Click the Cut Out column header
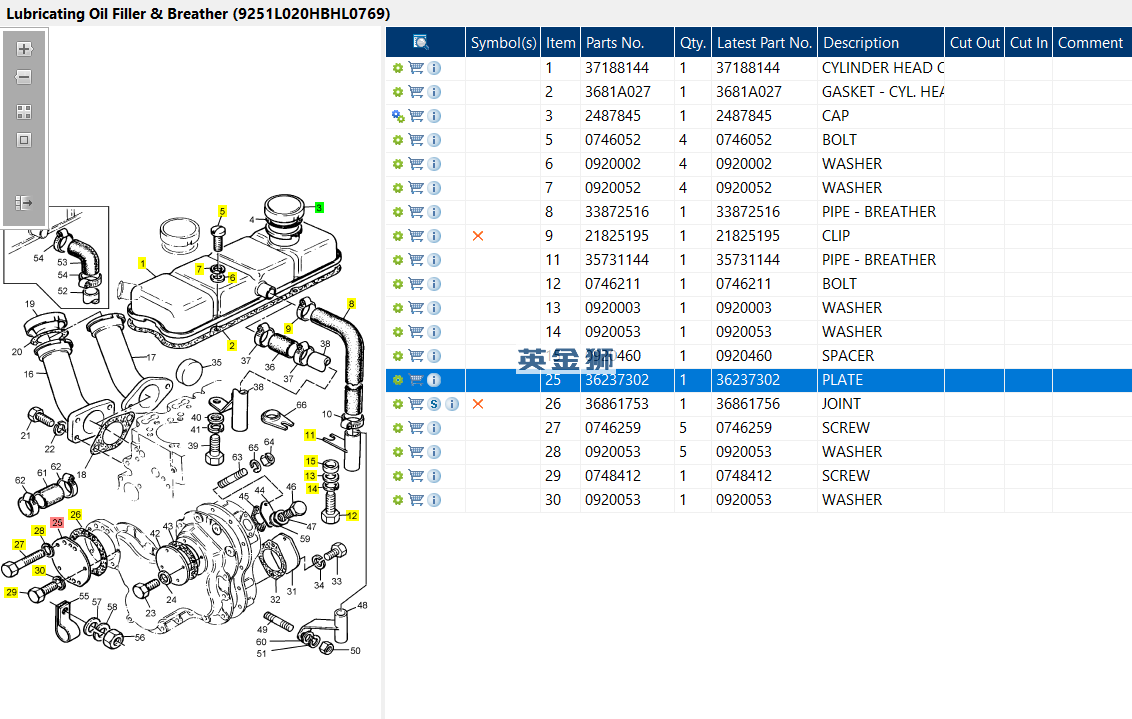Screen dimensions: 1132x719 coord(975,43)
